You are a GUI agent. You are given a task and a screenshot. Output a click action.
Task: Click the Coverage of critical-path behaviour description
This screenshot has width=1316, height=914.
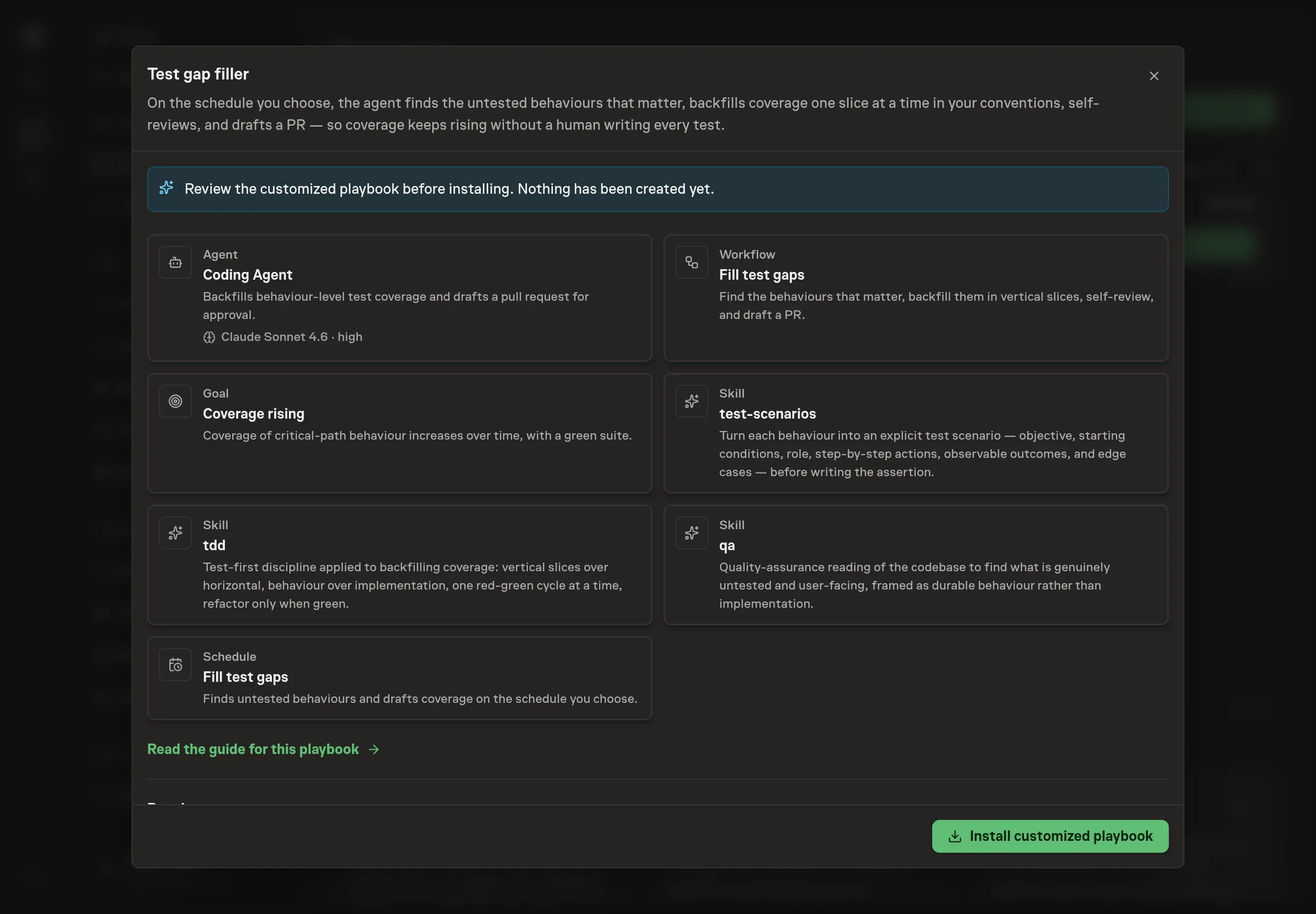(417, 435)
